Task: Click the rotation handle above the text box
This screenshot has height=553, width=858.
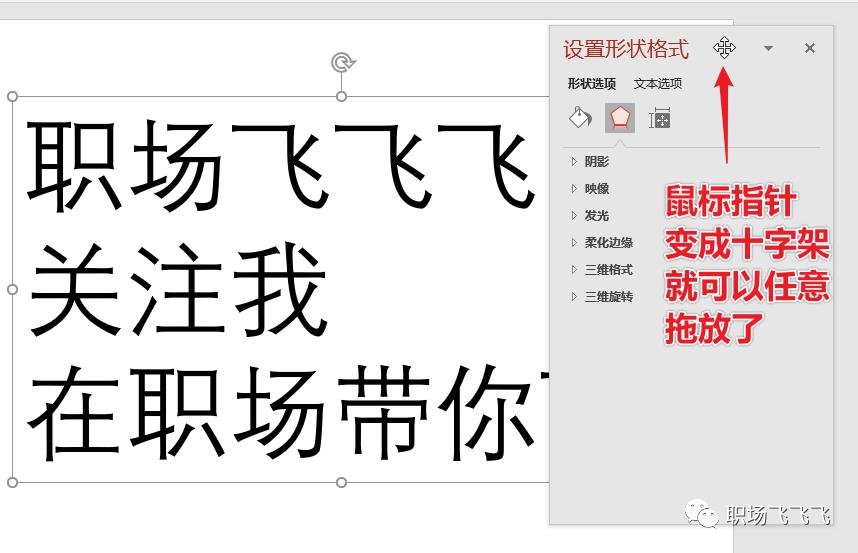Action: [342, 64]
